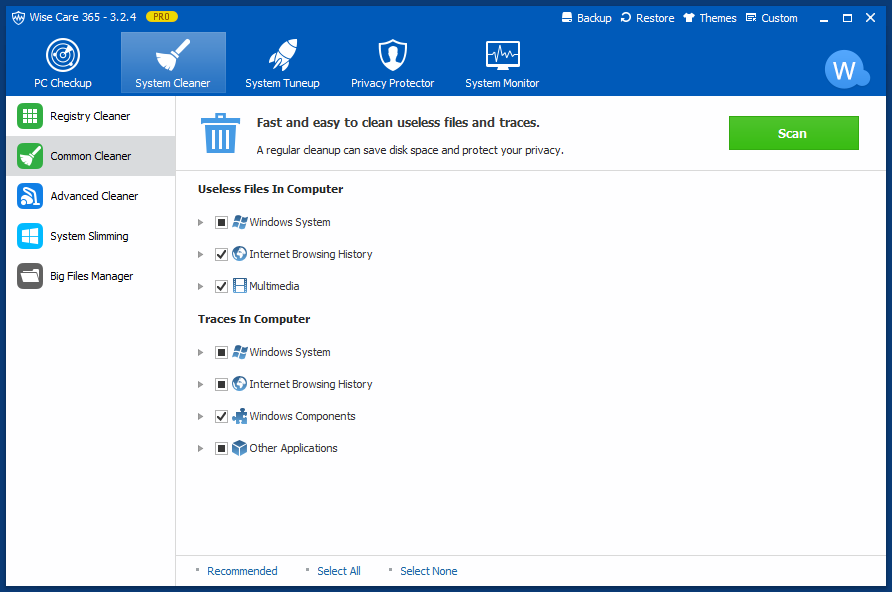Click the Common Cleaner broom icon
Viewport: 892px width, 592px height.
[30, 156]
